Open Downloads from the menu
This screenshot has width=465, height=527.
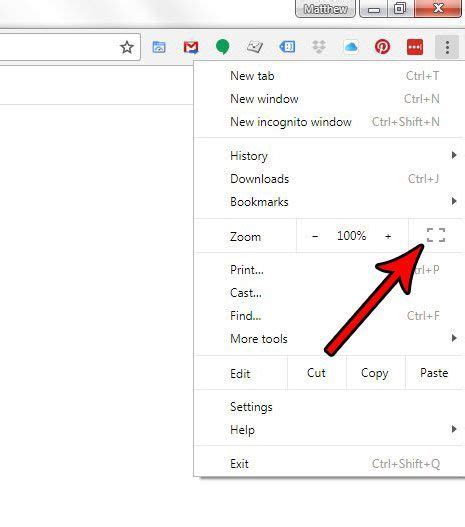point(329,179)
